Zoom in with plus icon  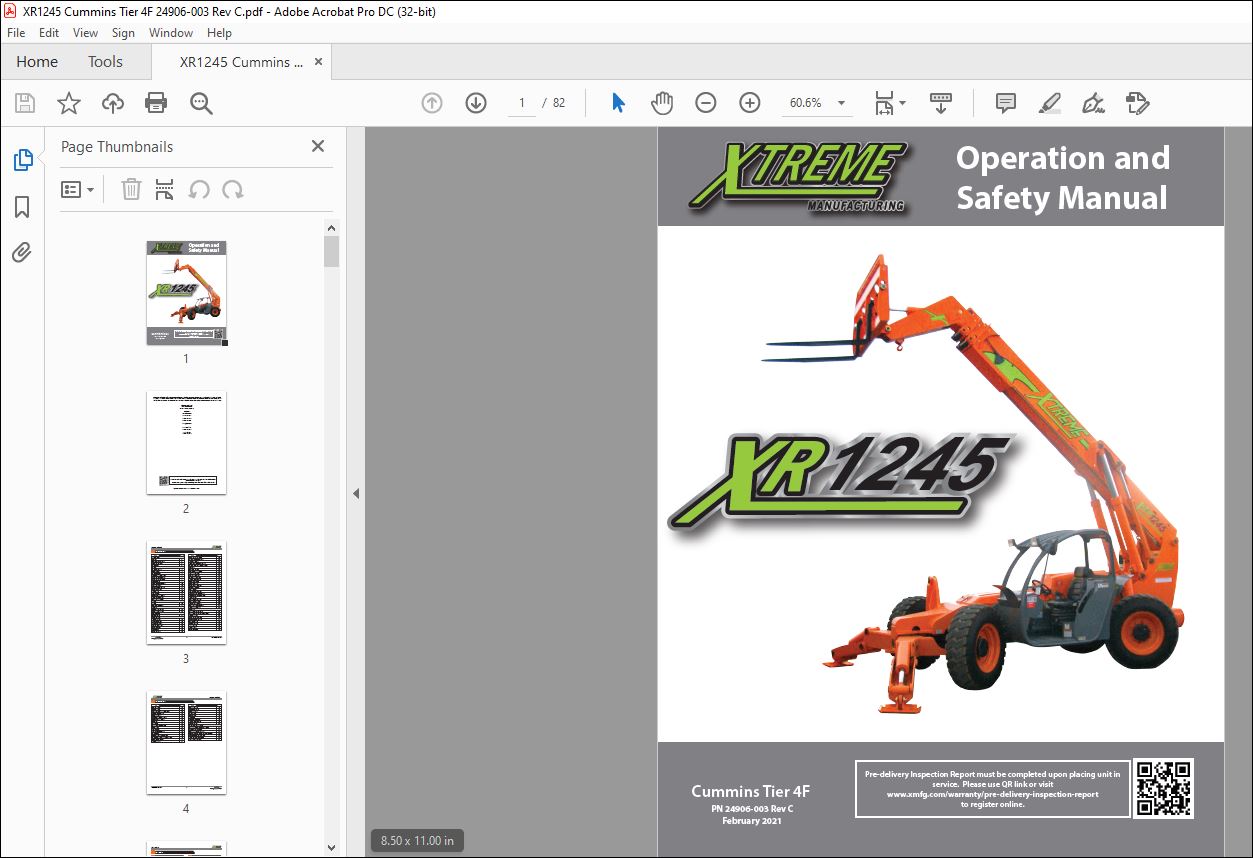pyautogui.click(x=750, y=103)
